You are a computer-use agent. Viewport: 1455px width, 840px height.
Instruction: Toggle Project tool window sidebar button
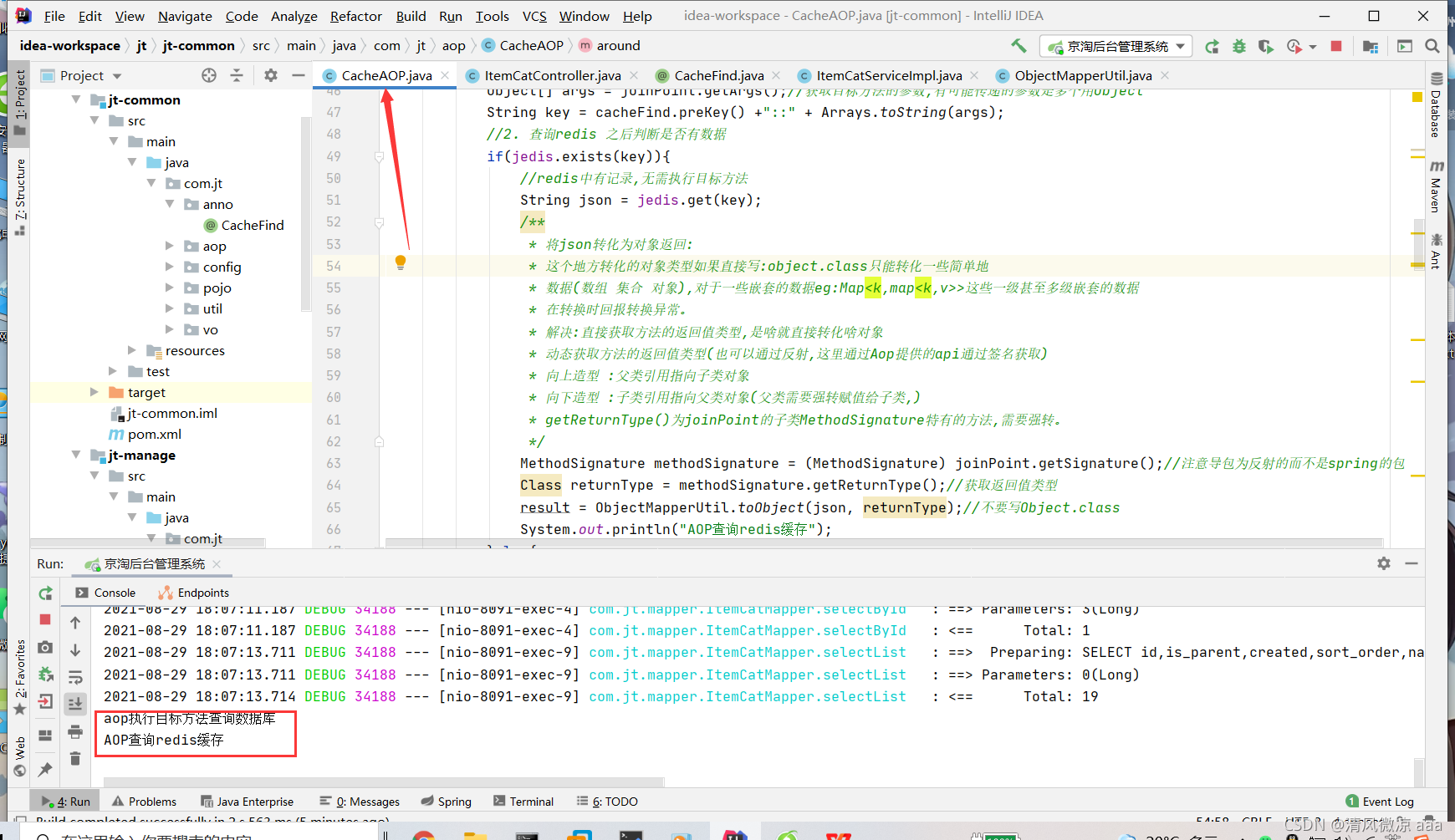pos(20,102)
